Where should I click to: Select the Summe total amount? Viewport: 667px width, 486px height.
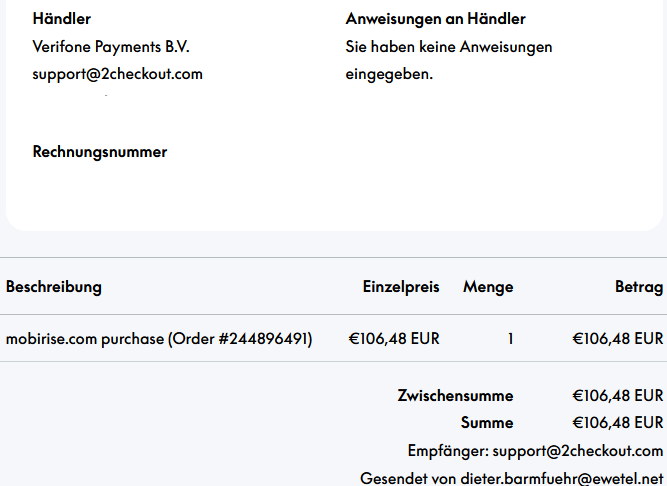617,422
